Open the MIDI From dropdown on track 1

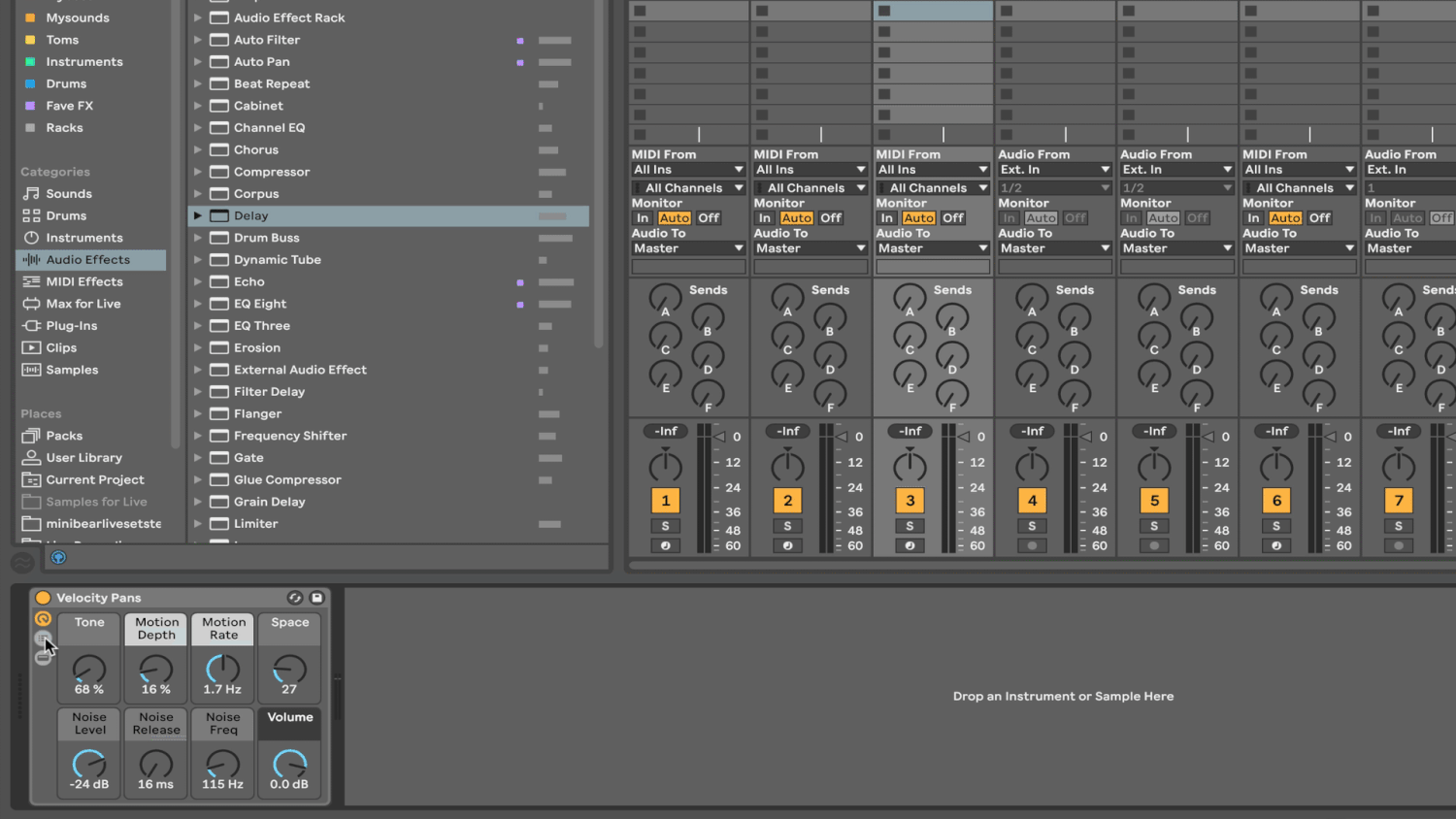687,169
